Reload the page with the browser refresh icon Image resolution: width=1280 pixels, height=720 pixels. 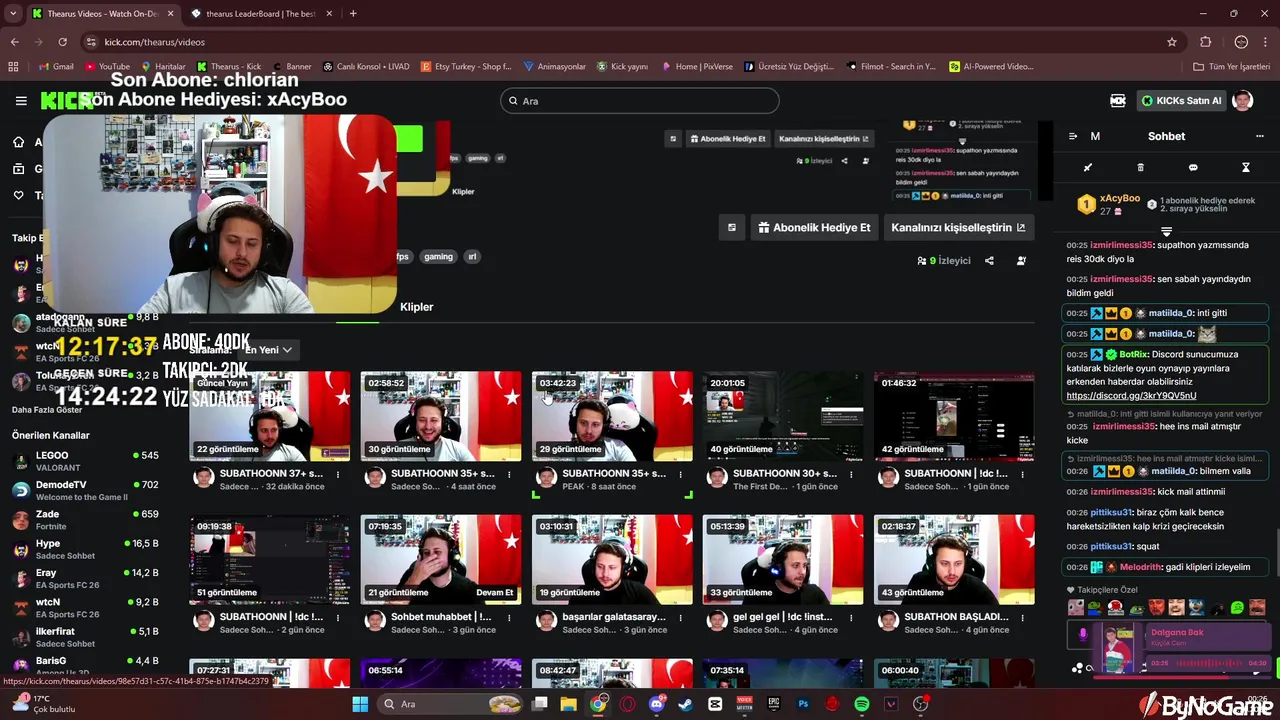(x=63, y=42)
